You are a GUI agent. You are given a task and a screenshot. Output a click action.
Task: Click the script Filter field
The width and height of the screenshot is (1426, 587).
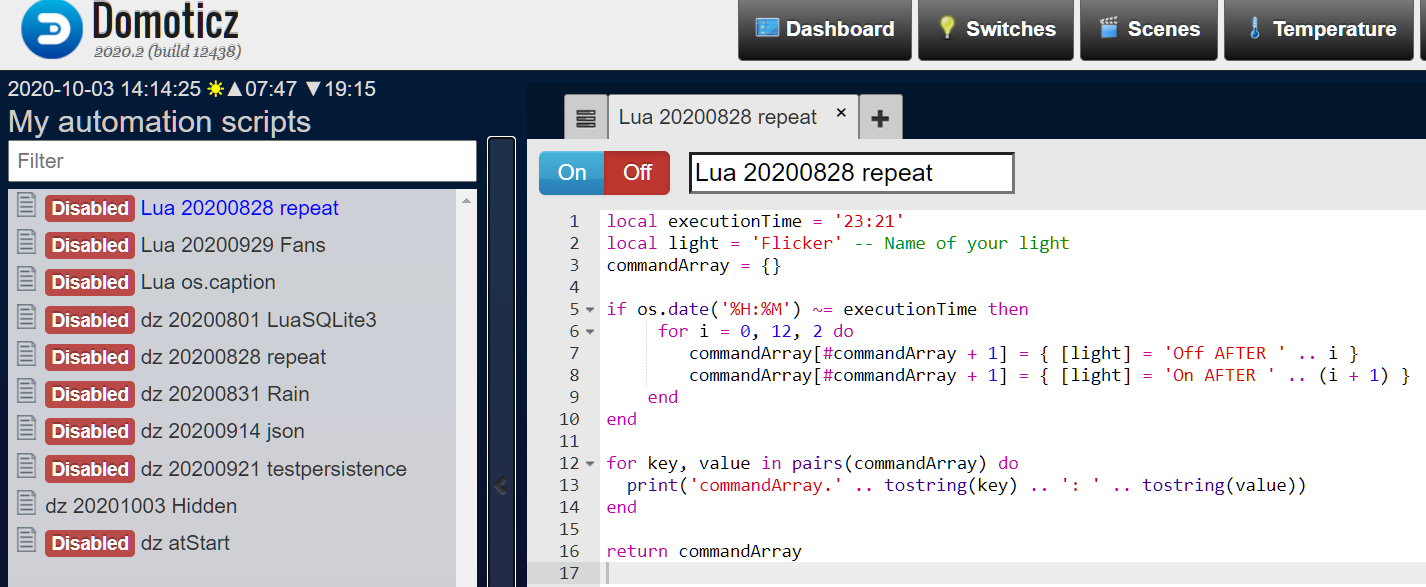click(242, 161)
